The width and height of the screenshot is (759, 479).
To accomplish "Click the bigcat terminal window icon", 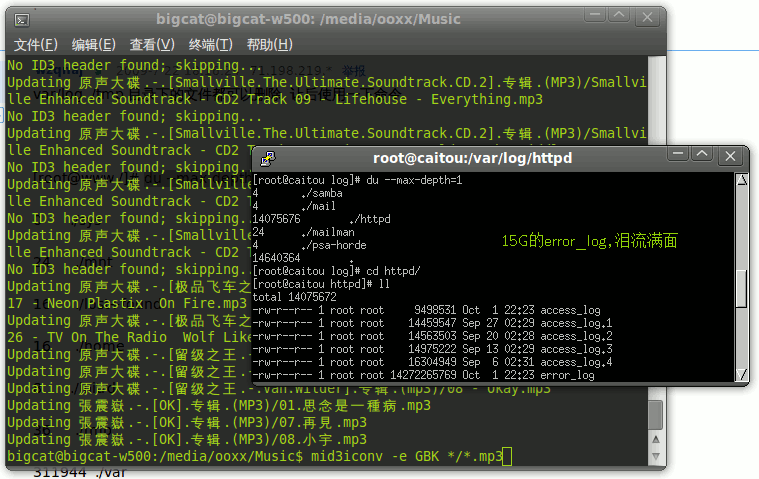I will [x=22, y=20].
